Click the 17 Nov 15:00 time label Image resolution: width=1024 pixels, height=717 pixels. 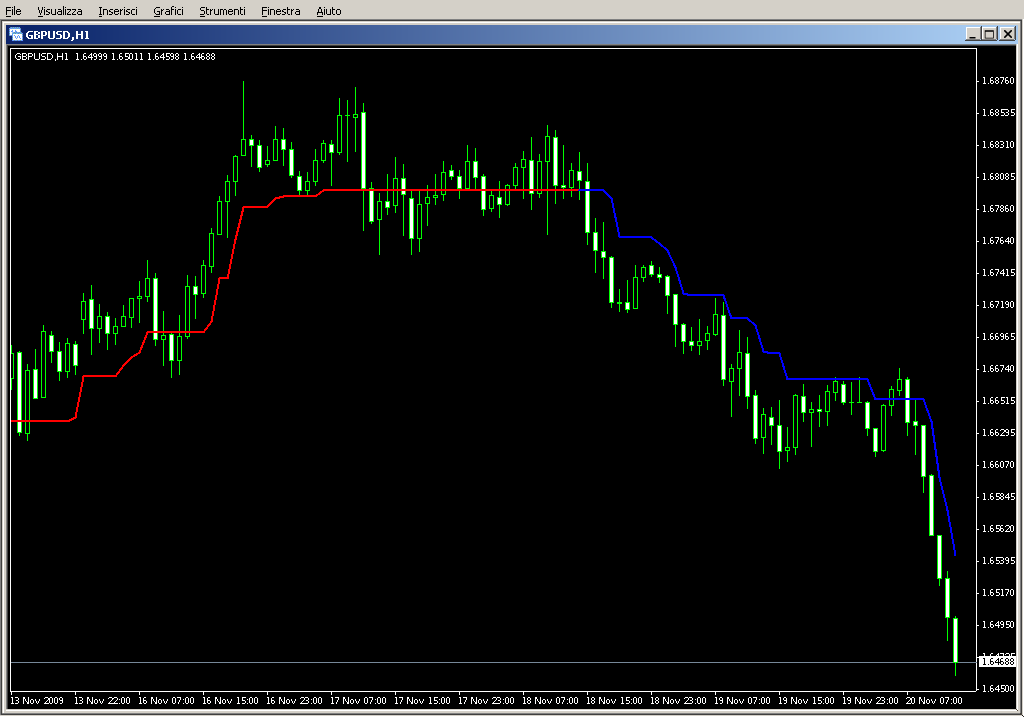422,701
